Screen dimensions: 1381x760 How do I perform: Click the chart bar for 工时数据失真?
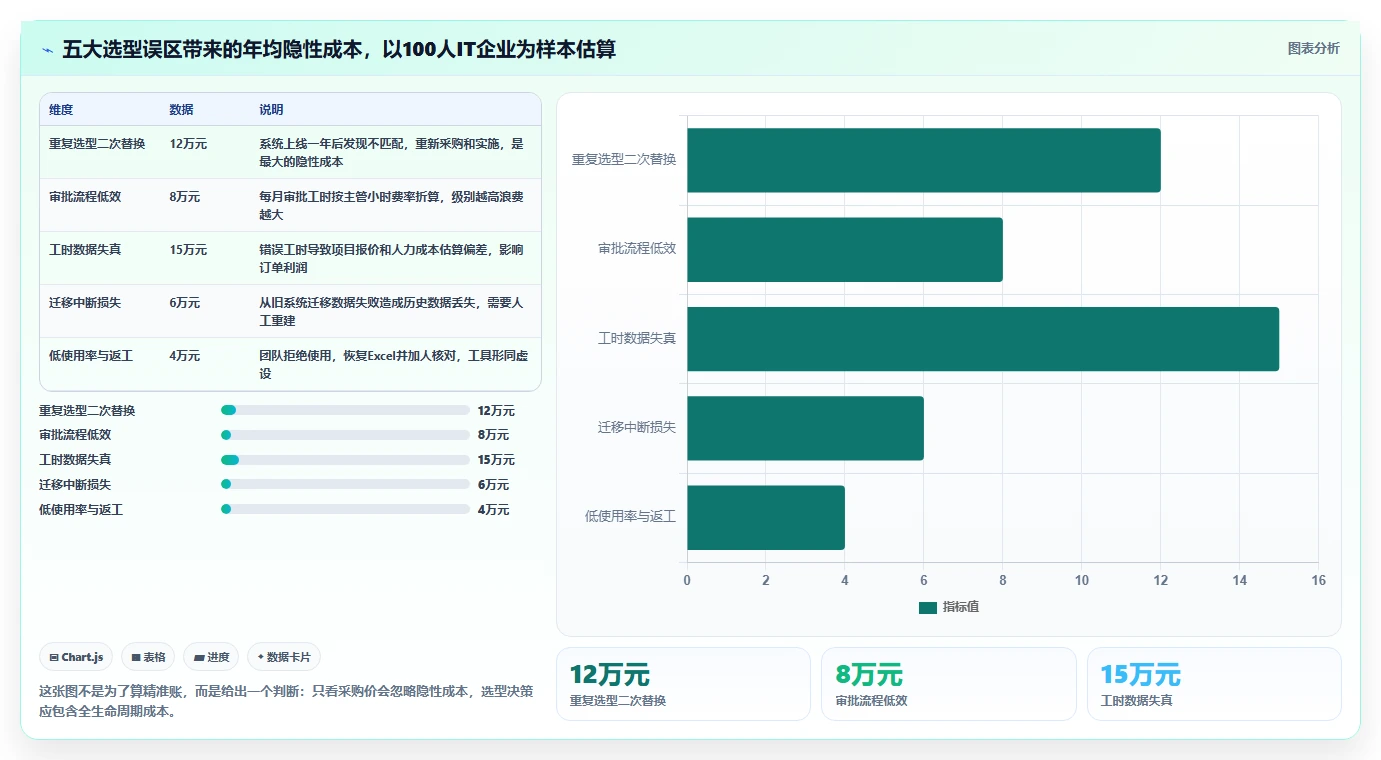point(982,338)
